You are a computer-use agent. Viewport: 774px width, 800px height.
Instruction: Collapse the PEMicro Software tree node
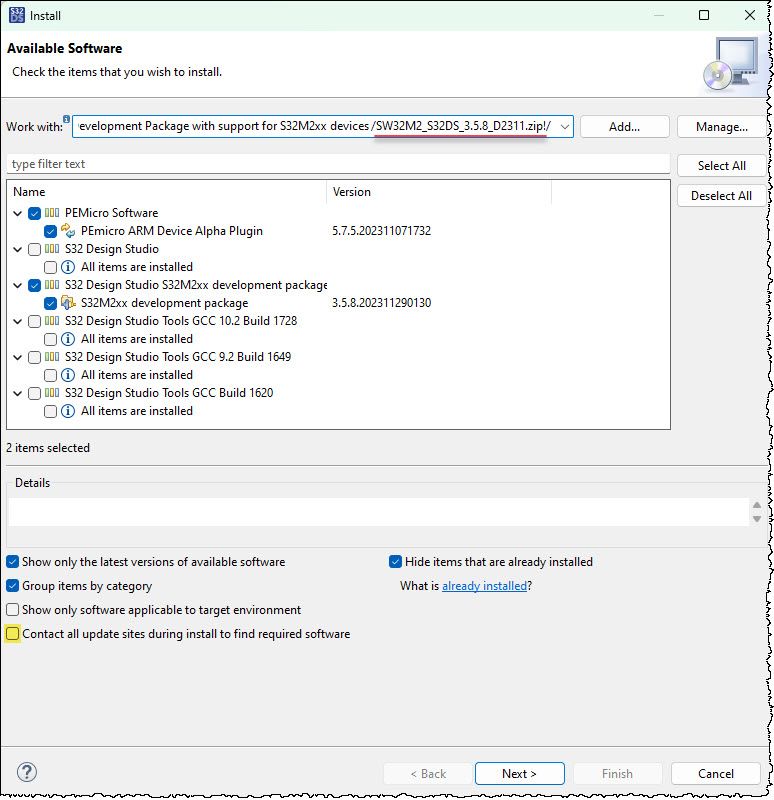[17, 213]
